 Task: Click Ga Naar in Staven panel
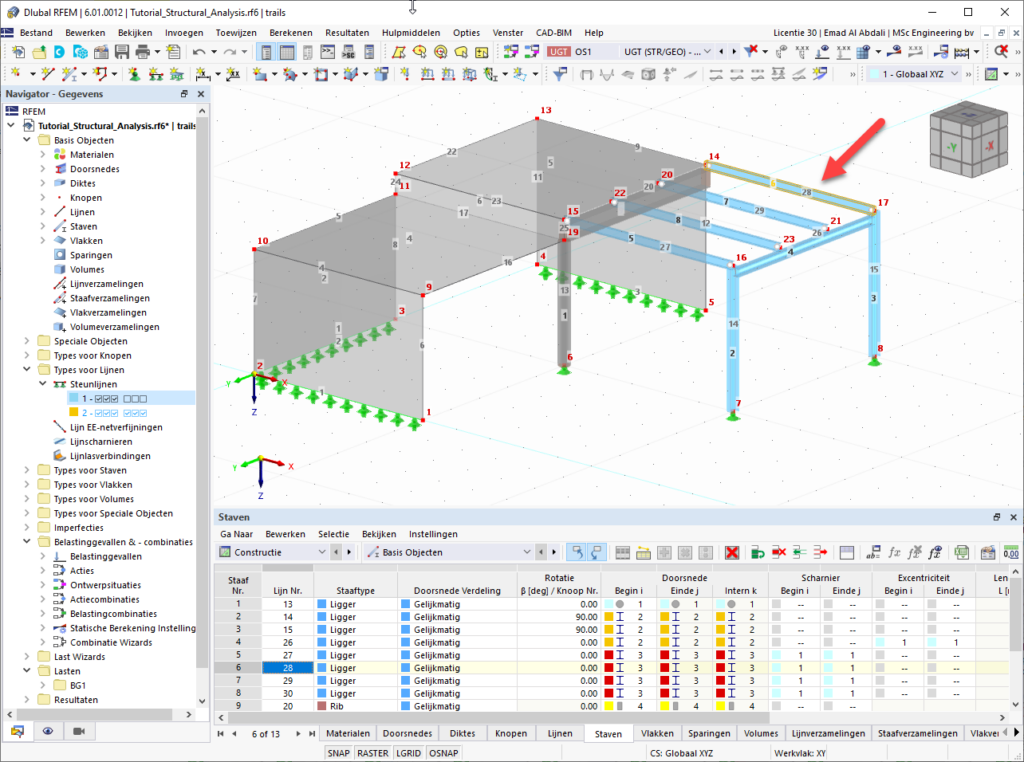(x=236, y=534)
